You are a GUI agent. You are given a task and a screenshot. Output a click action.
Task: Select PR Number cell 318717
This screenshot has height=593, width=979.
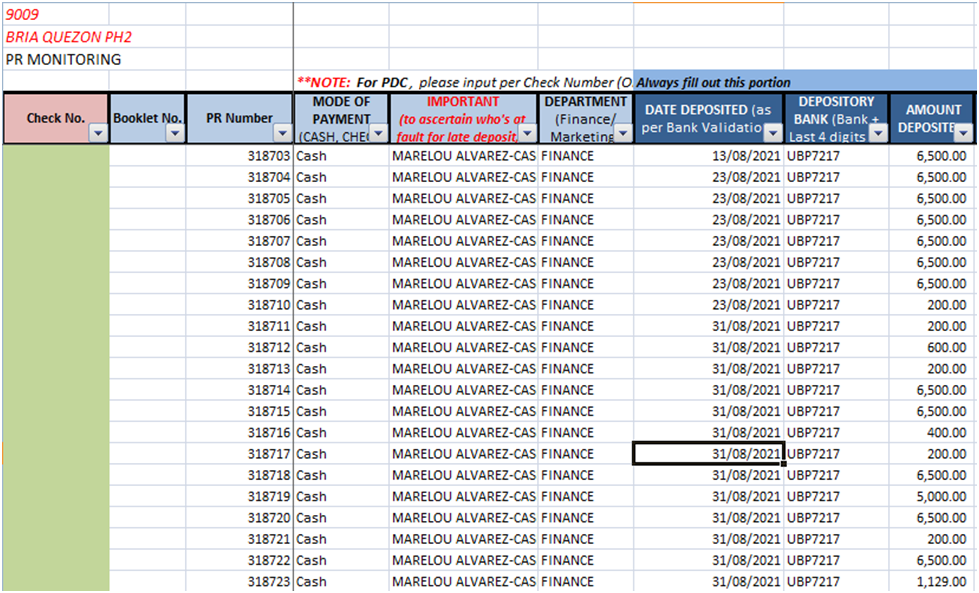(x=240, y=454)
